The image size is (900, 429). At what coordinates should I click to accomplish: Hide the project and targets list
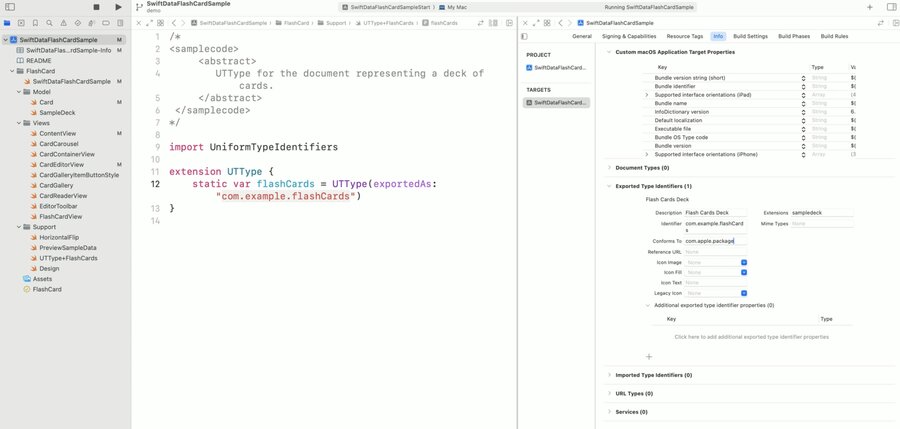[524, 36]
